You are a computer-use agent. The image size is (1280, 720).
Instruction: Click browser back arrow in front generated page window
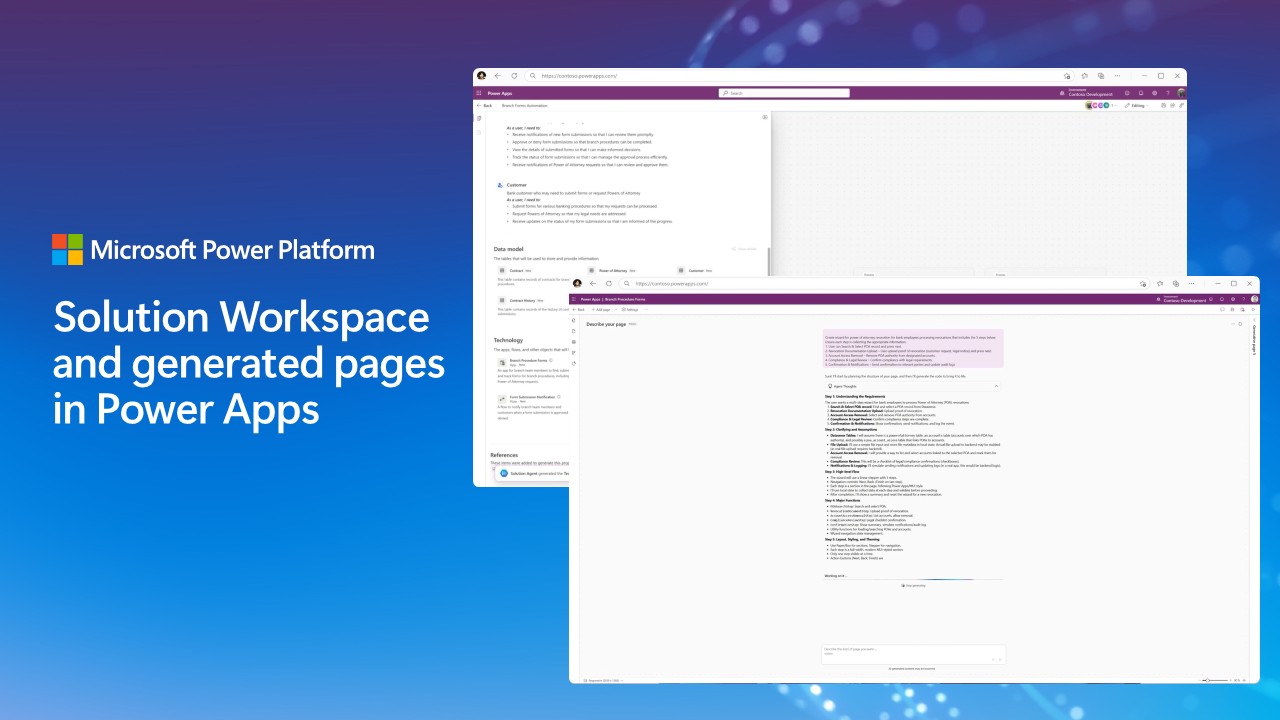click(x=592, y=284)
